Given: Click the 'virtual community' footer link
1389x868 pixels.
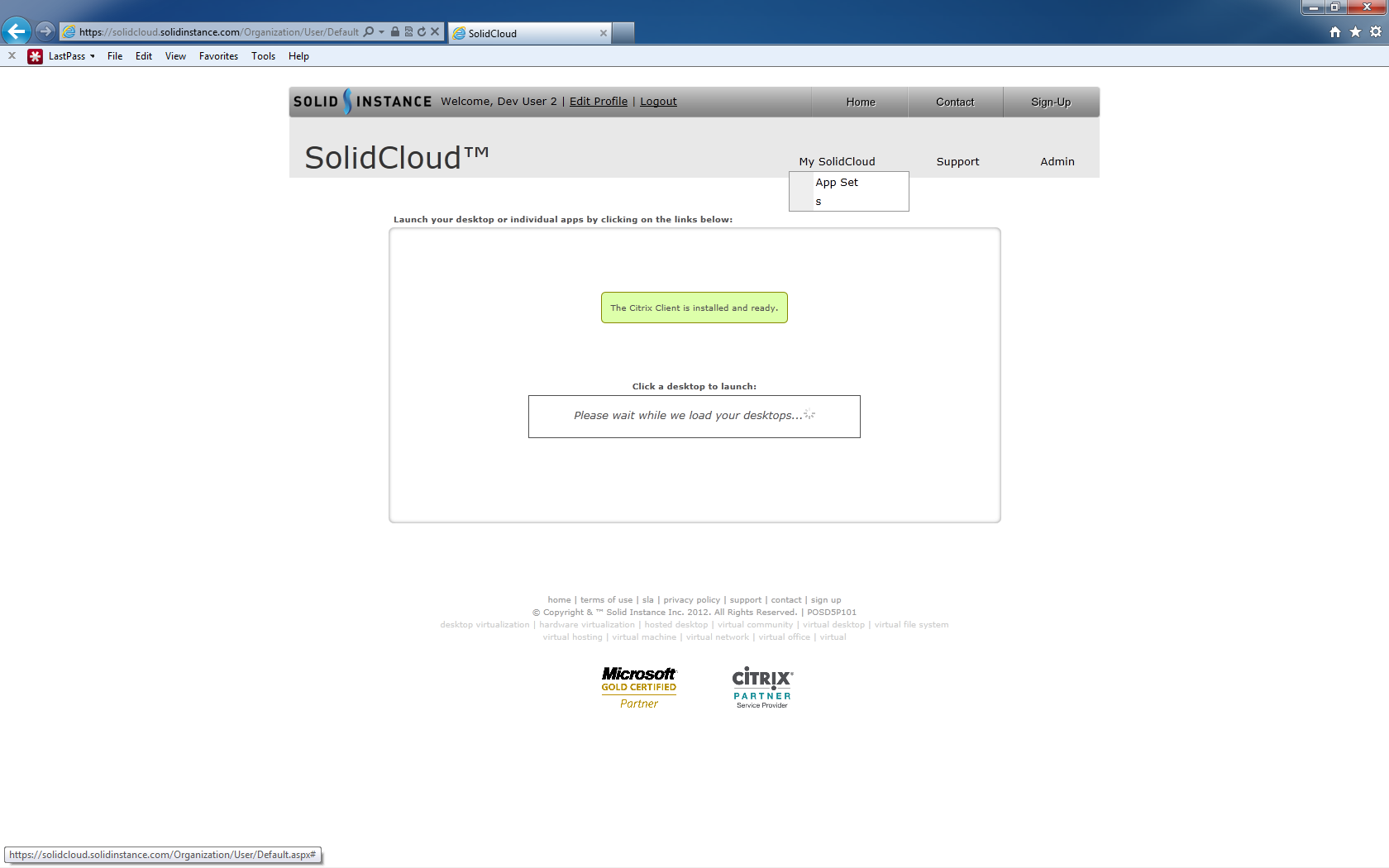Looking at the screenshot, I should click(755, 625).
